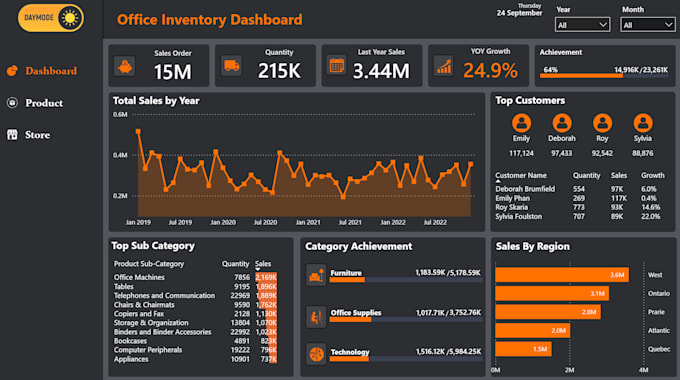The width and height of the screenshot is (680, 380).
Task: Click the Jan 2021 axis label
Action: click(308, 222)
